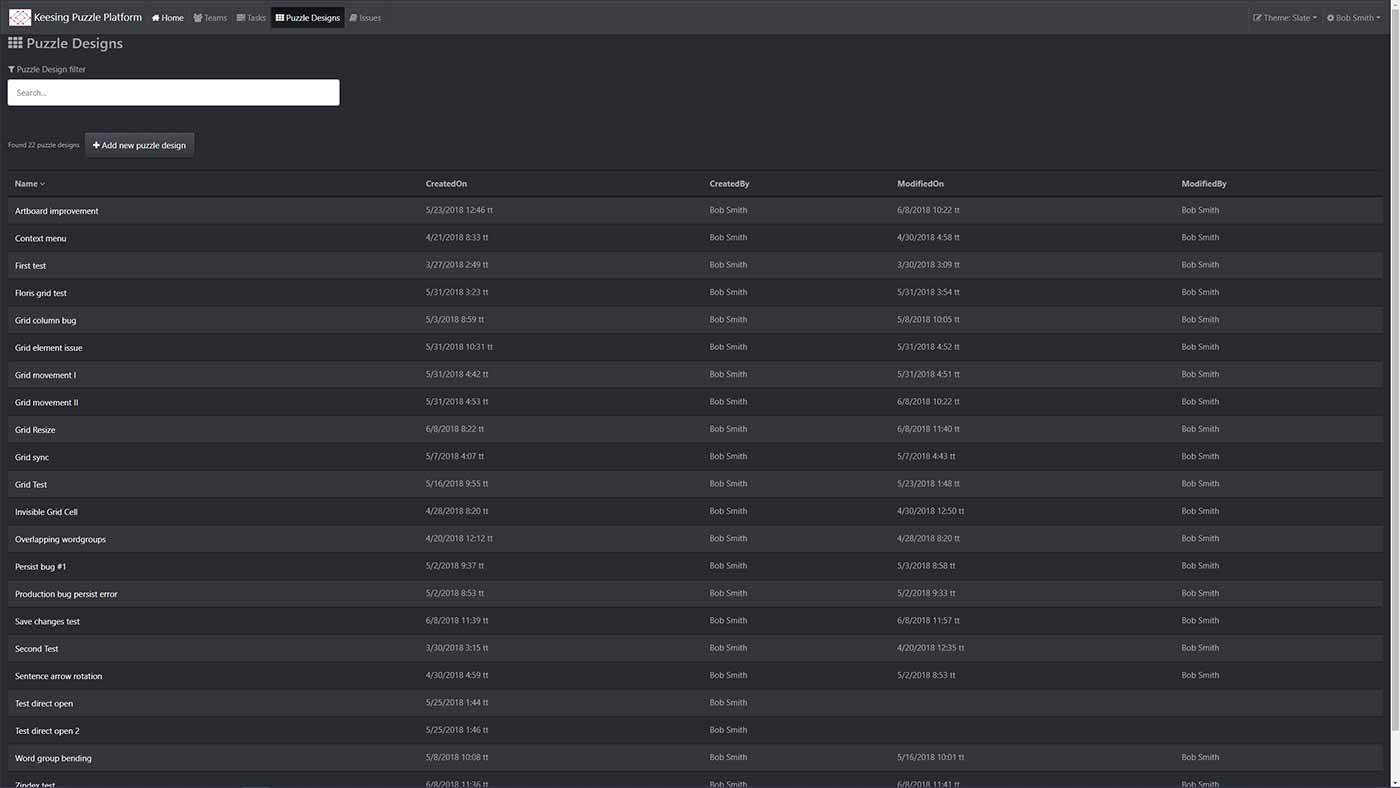Open the Floris grid test design
1400x788 pixels.
(41, 293)
